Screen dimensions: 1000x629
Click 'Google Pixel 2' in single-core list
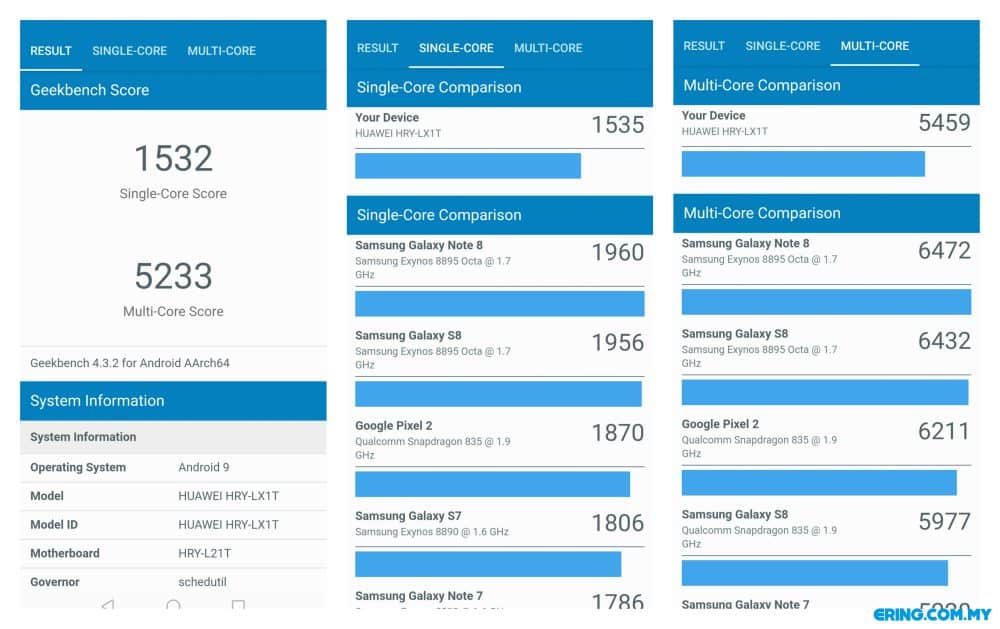[393, 426]
